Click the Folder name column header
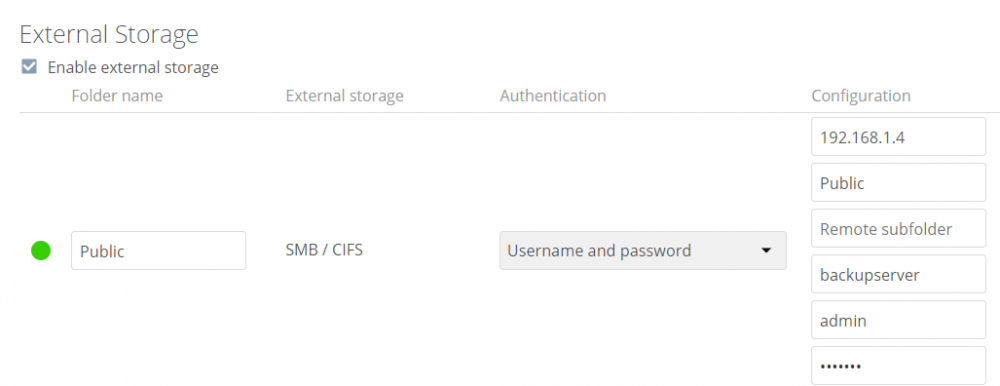This screenshot has width=1000, height=386. (117, 96)
